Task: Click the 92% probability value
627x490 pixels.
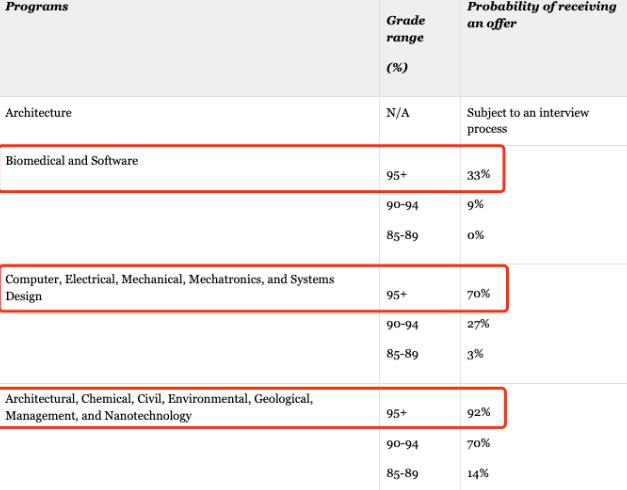Action: point(478,412)
